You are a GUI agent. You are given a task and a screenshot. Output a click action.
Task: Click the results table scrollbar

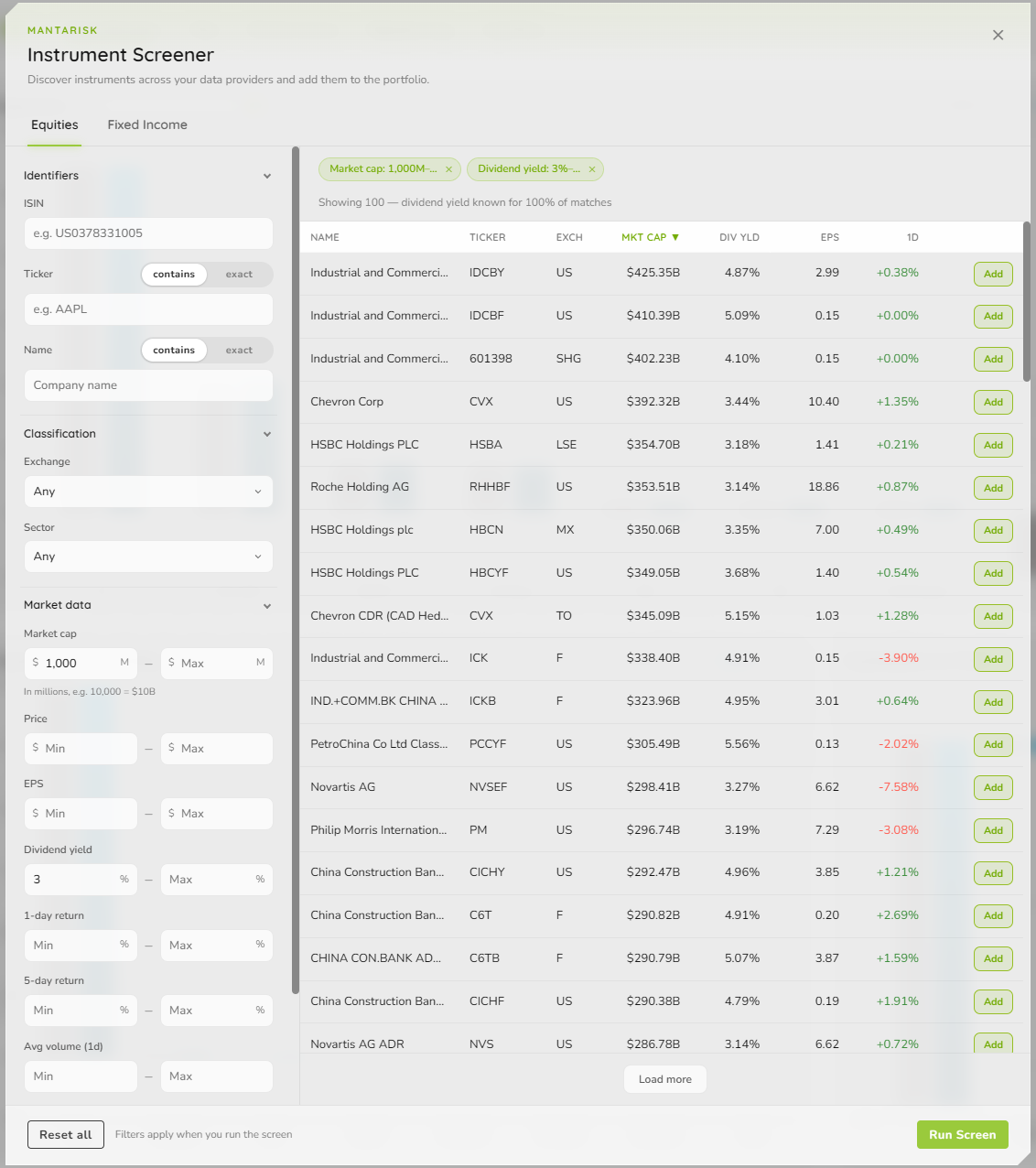click(1027, 301)
